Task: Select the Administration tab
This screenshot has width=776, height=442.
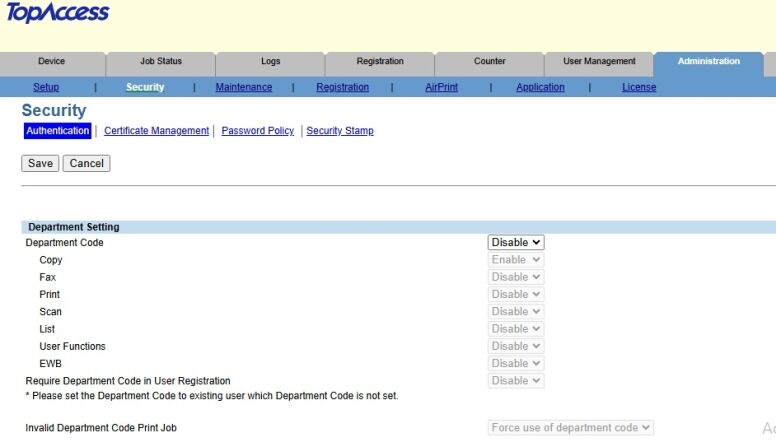Action: [709, 62]
